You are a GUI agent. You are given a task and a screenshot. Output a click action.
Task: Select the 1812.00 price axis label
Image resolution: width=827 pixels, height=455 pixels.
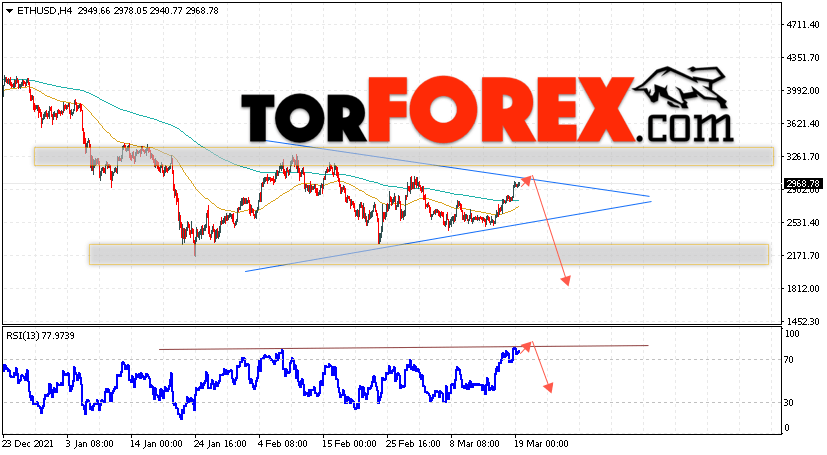click(x=802, y=288)
